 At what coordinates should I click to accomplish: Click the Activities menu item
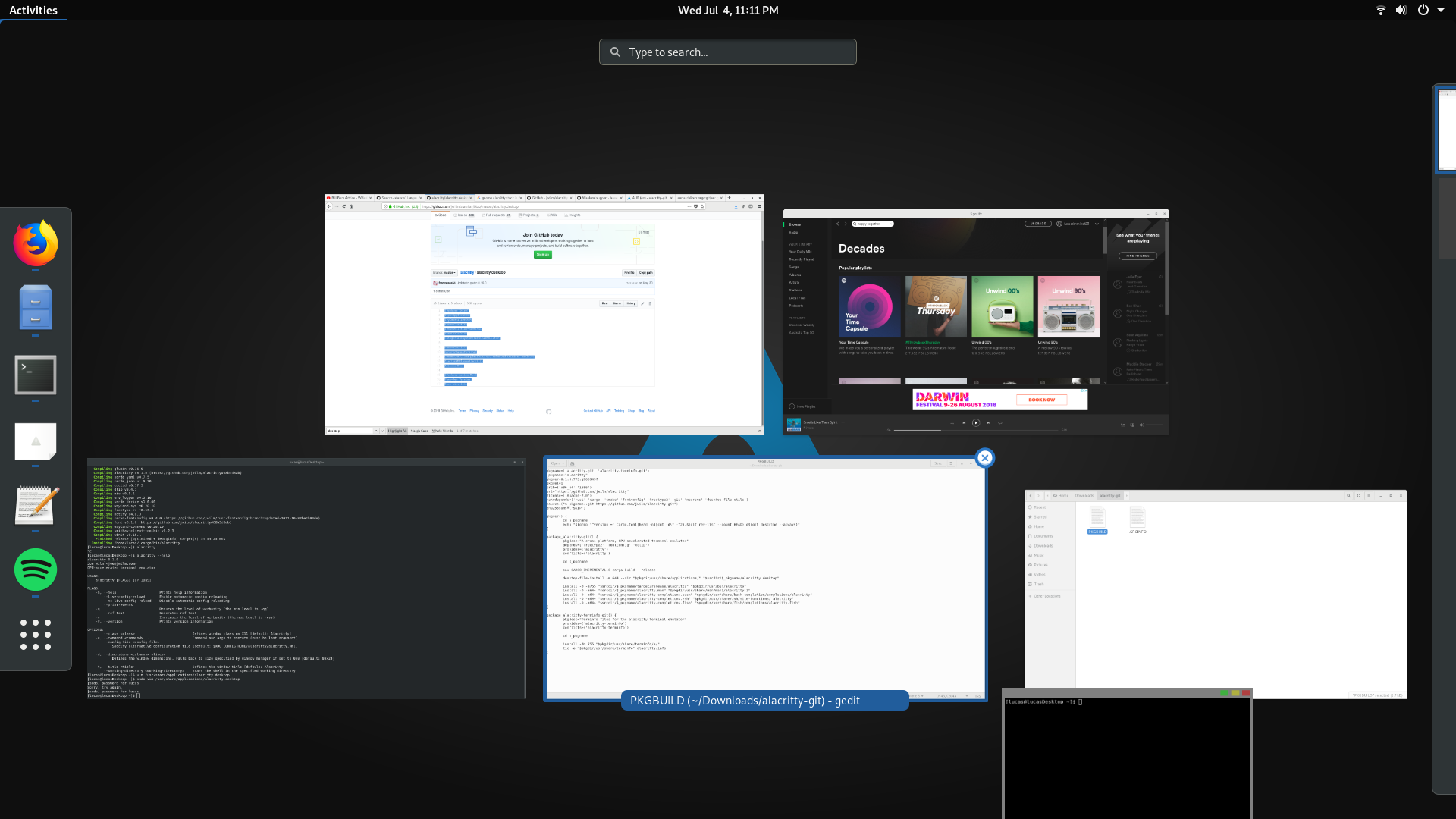33,10
